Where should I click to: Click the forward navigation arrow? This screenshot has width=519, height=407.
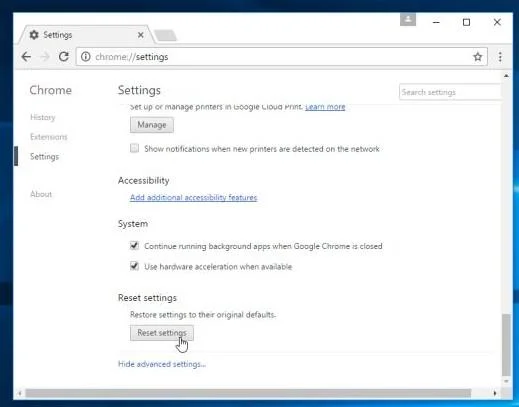(x=45, y=57)
